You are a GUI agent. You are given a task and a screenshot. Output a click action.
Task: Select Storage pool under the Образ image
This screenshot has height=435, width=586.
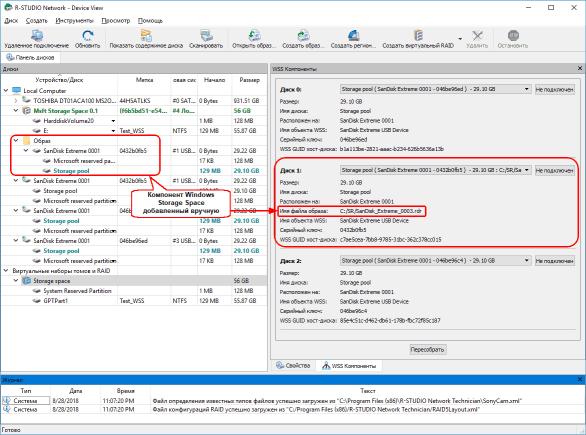pyautogui.click(x=134, y=171)
